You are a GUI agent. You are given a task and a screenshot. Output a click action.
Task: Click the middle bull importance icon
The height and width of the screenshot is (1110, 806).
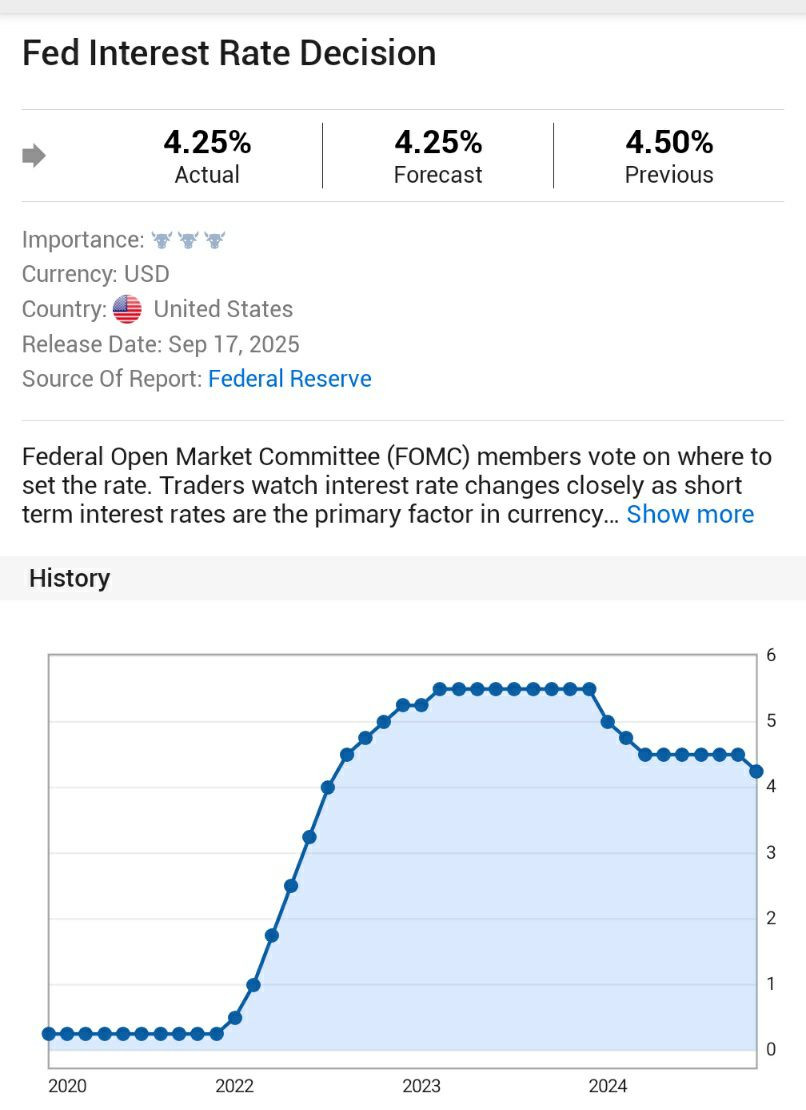[188, 240]
